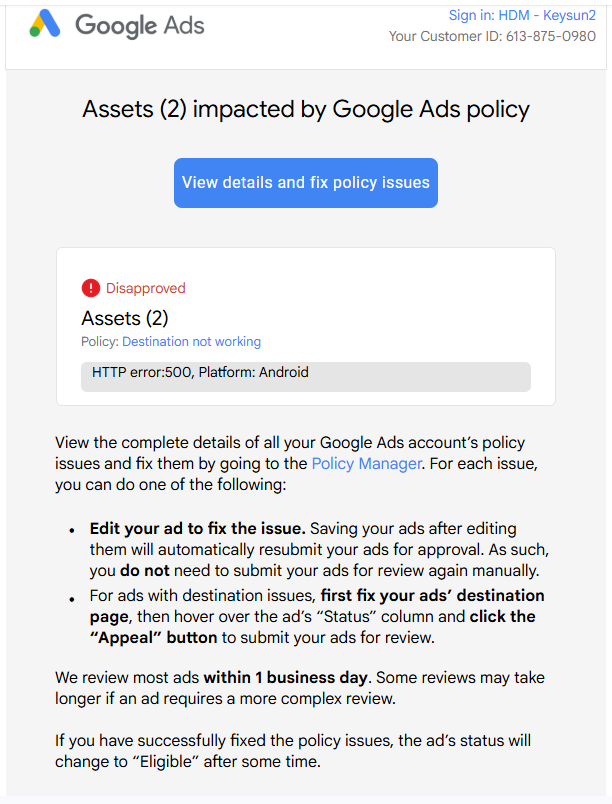Image resolution: width=612 pixels, height=804 pixels.
Task: Click the red Disapproved exclamation icon
Action: [91, 288]
